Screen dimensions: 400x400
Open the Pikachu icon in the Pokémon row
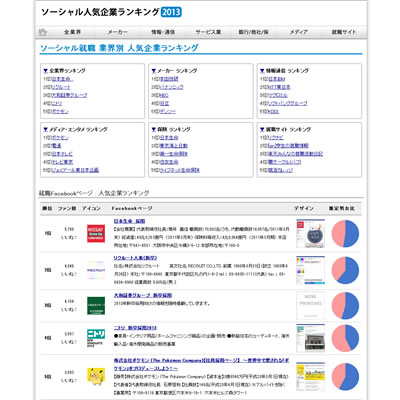[96, 376]
